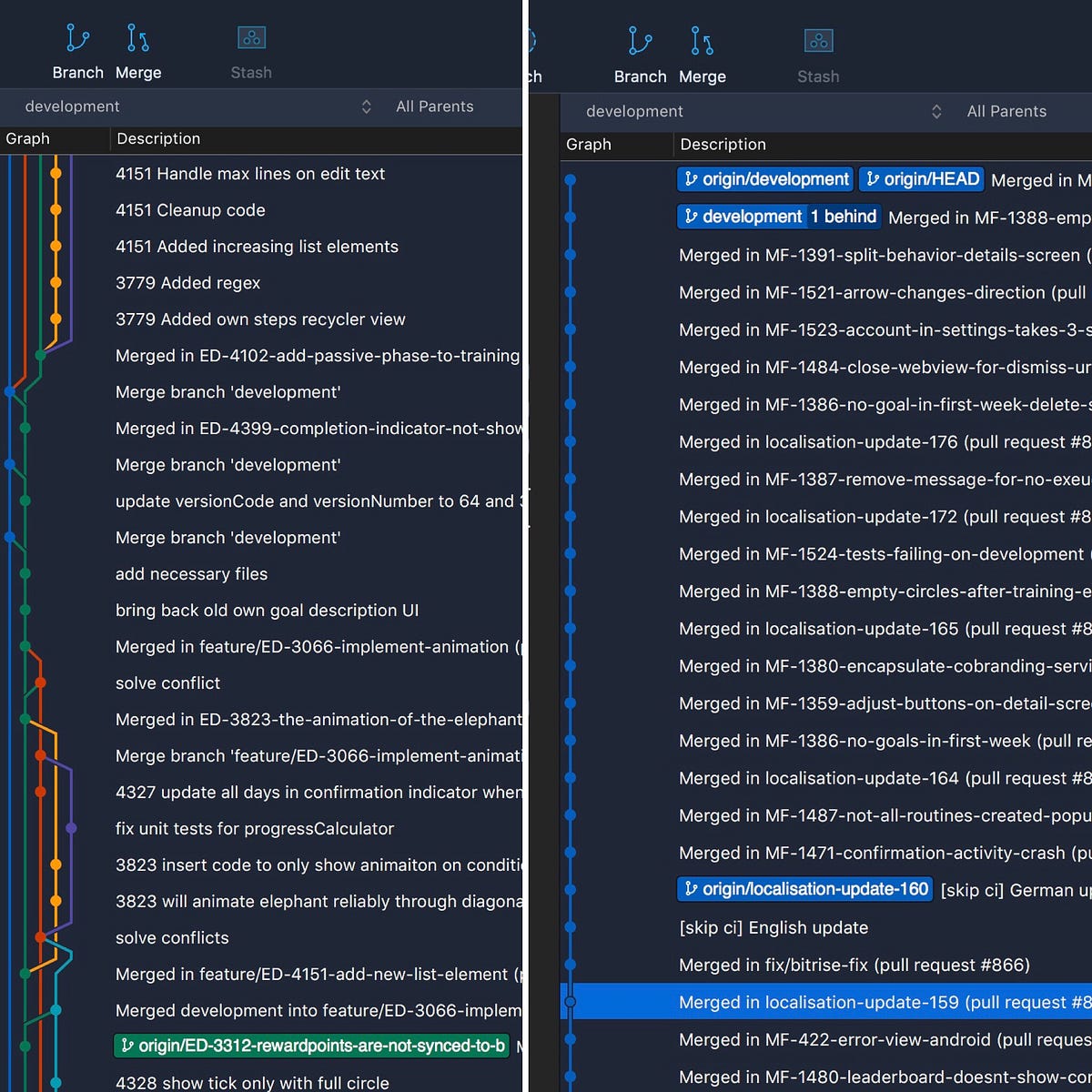Click the Description column header

click(x=158, y=138)
